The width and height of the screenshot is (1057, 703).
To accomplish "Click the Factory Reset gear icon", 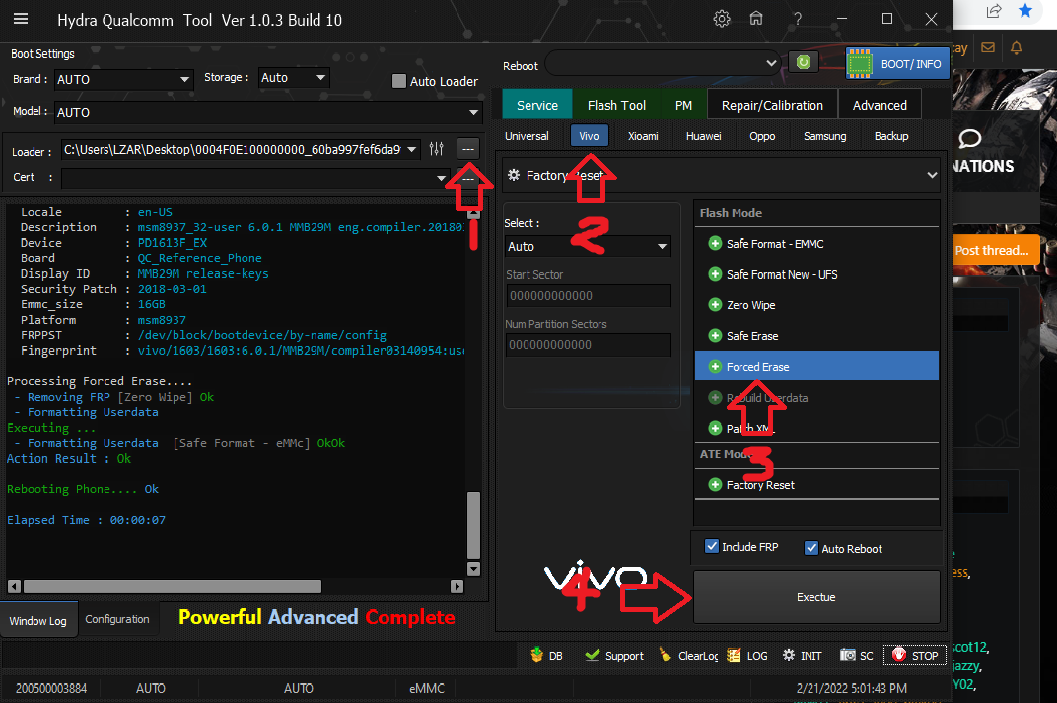I will [514, 175].
